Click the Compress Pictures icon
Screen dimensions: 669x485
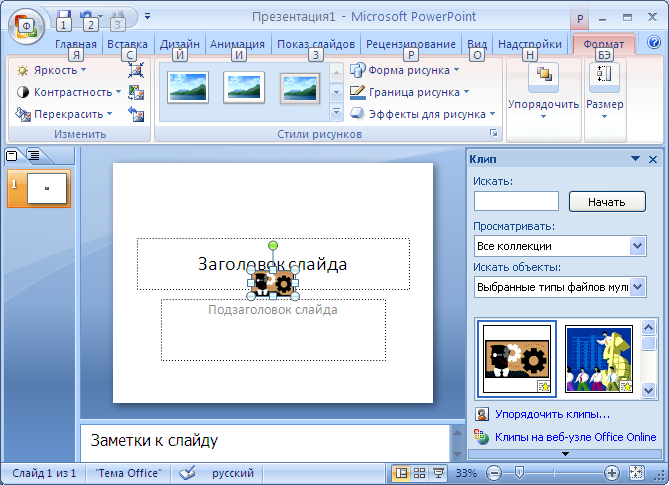tap(136, 70)
